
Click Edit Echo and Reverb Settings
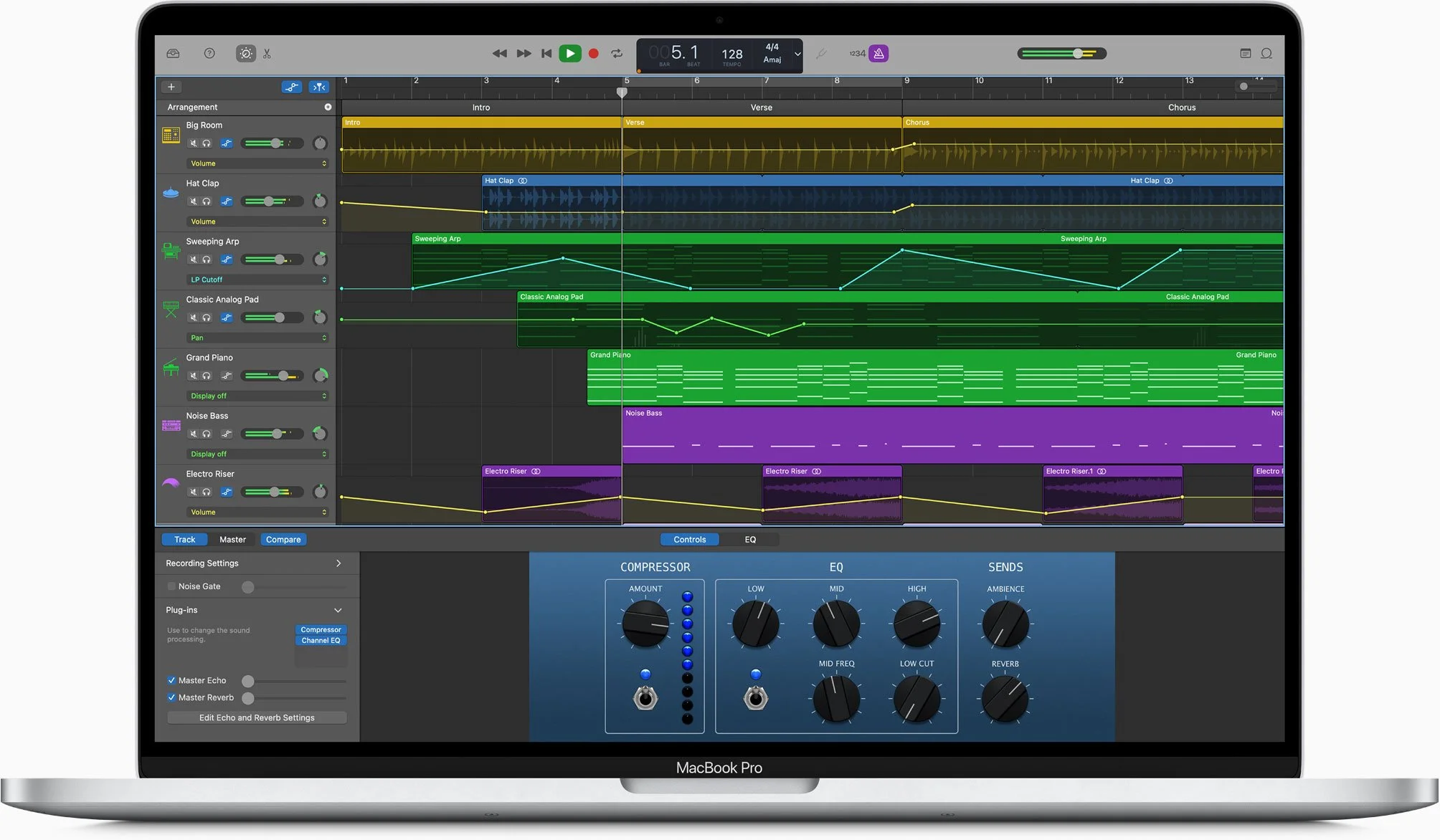257,717
